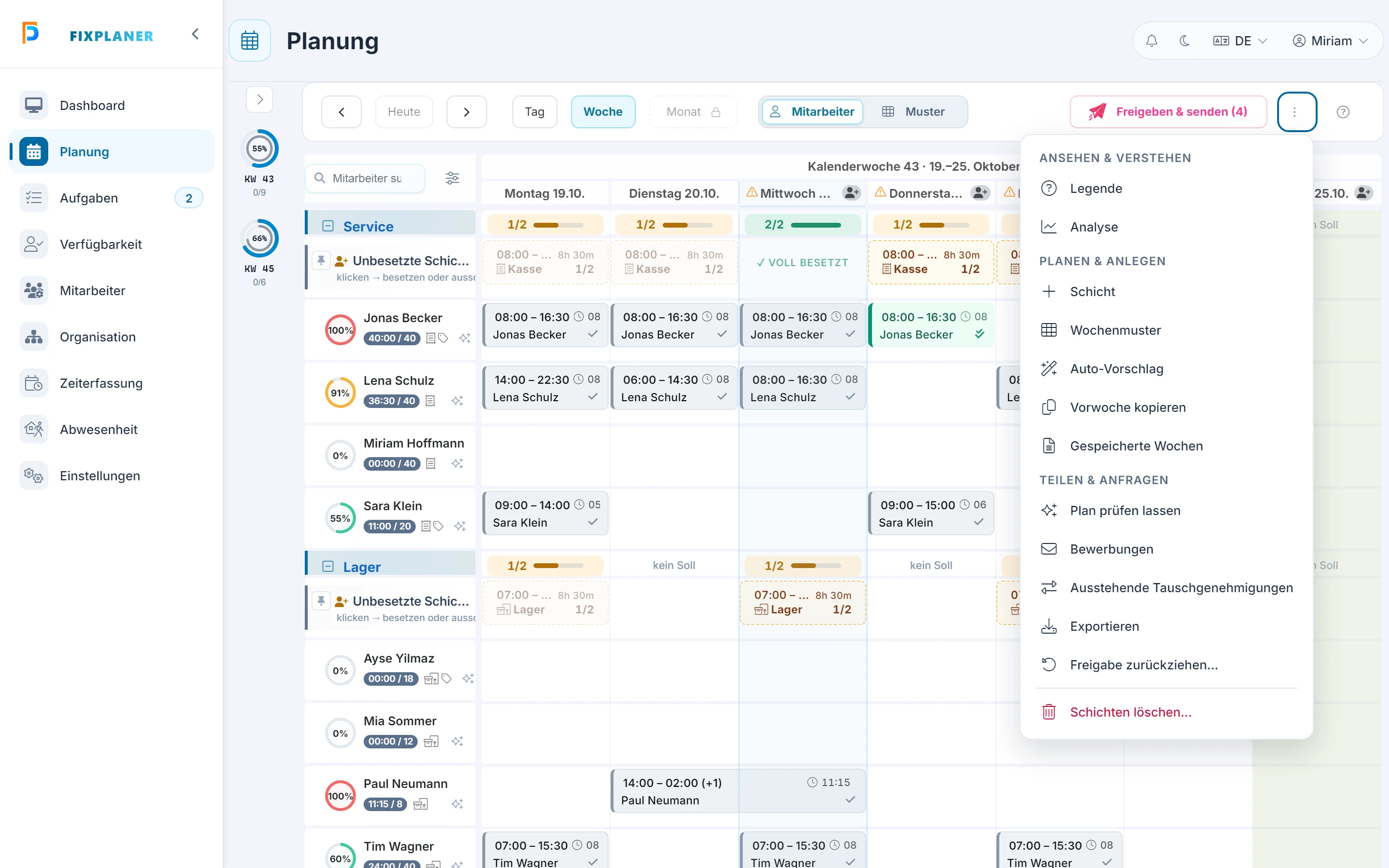Click Freigeben & senden button

[x=1168, y=112]
